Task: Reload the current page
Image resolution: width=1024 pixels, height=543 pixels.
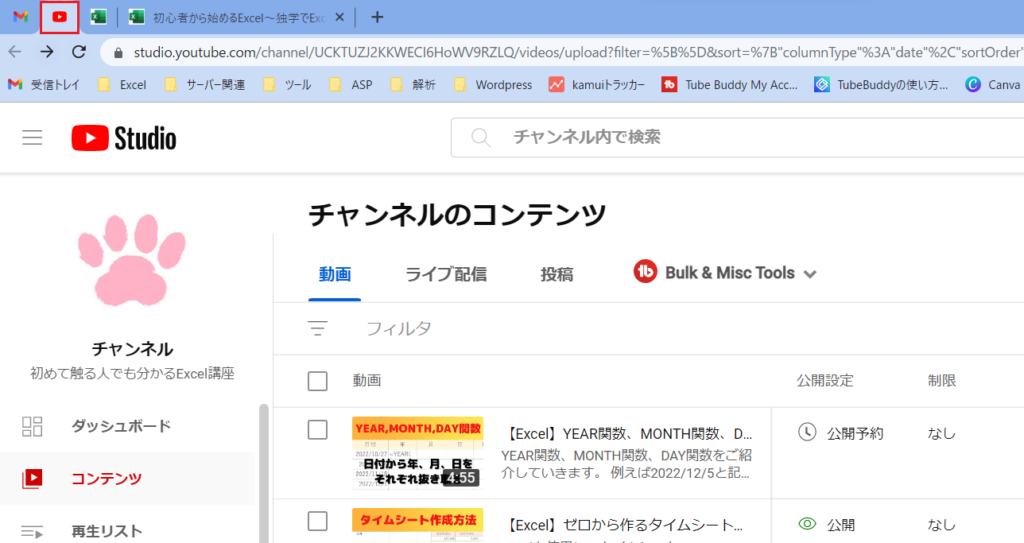Action: (79, 52)
